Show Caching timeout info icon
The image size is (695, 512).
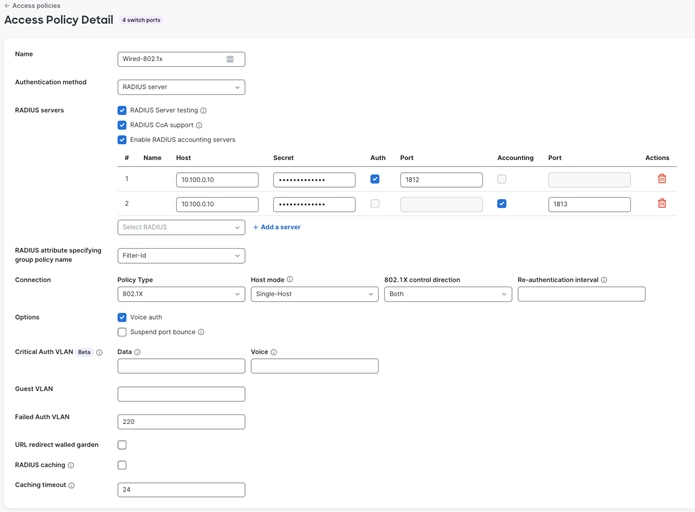(x=72, y=485)
